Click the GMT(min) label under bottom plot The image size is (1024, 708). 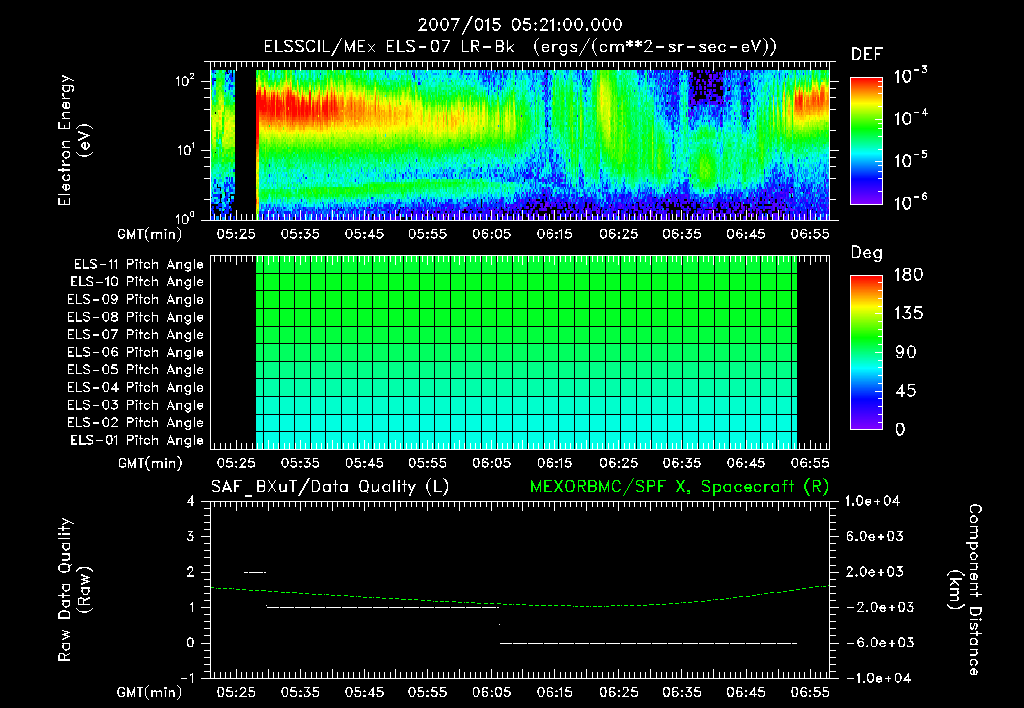pos(150,692)
